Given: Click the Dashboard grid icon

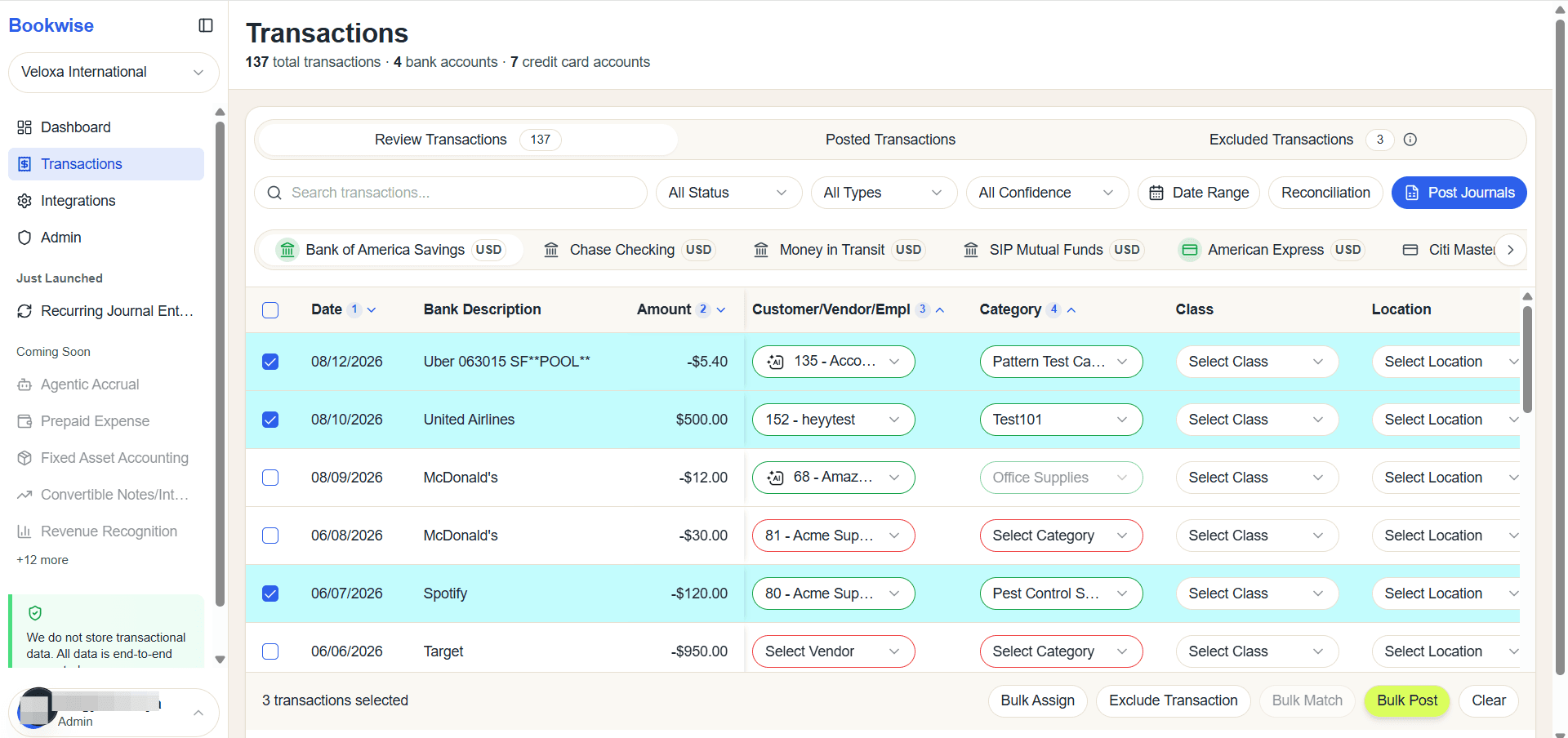Looking at the screenshot, I should point(24,127).
